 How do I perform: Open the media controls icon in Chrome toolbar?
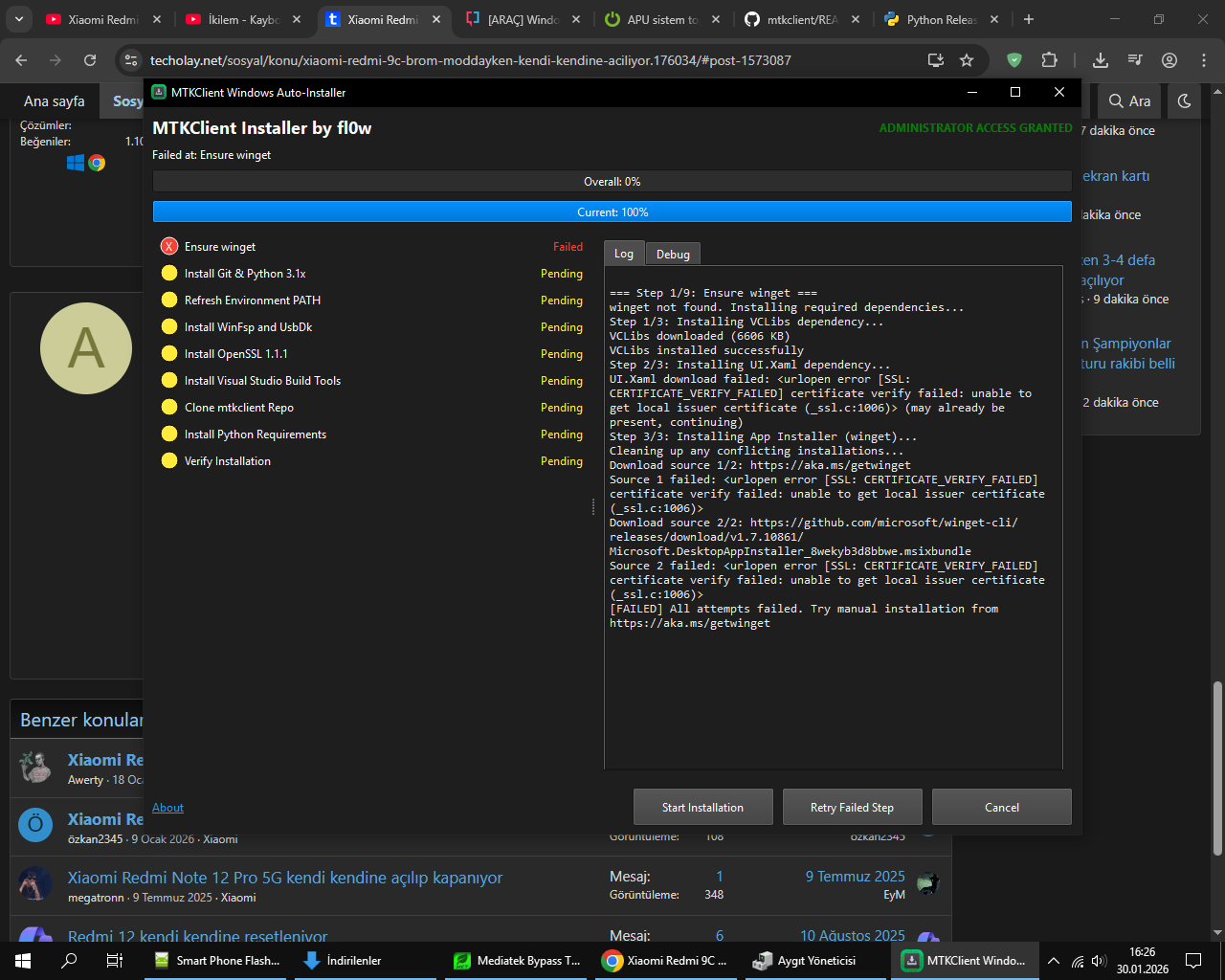1135,60
